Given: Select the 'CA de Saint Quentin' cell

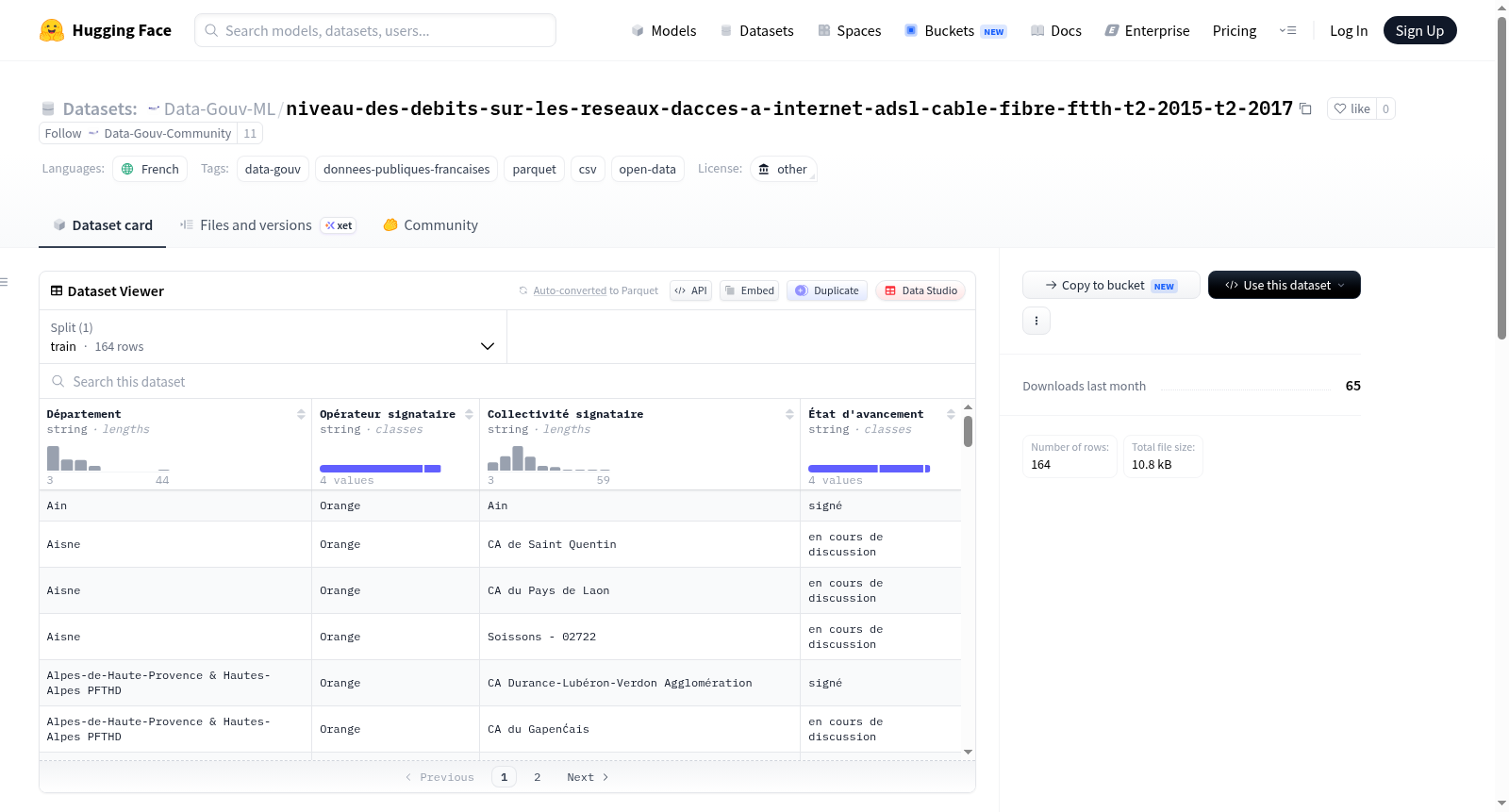Looking at the screenshot, I should (x=639, y=544).
